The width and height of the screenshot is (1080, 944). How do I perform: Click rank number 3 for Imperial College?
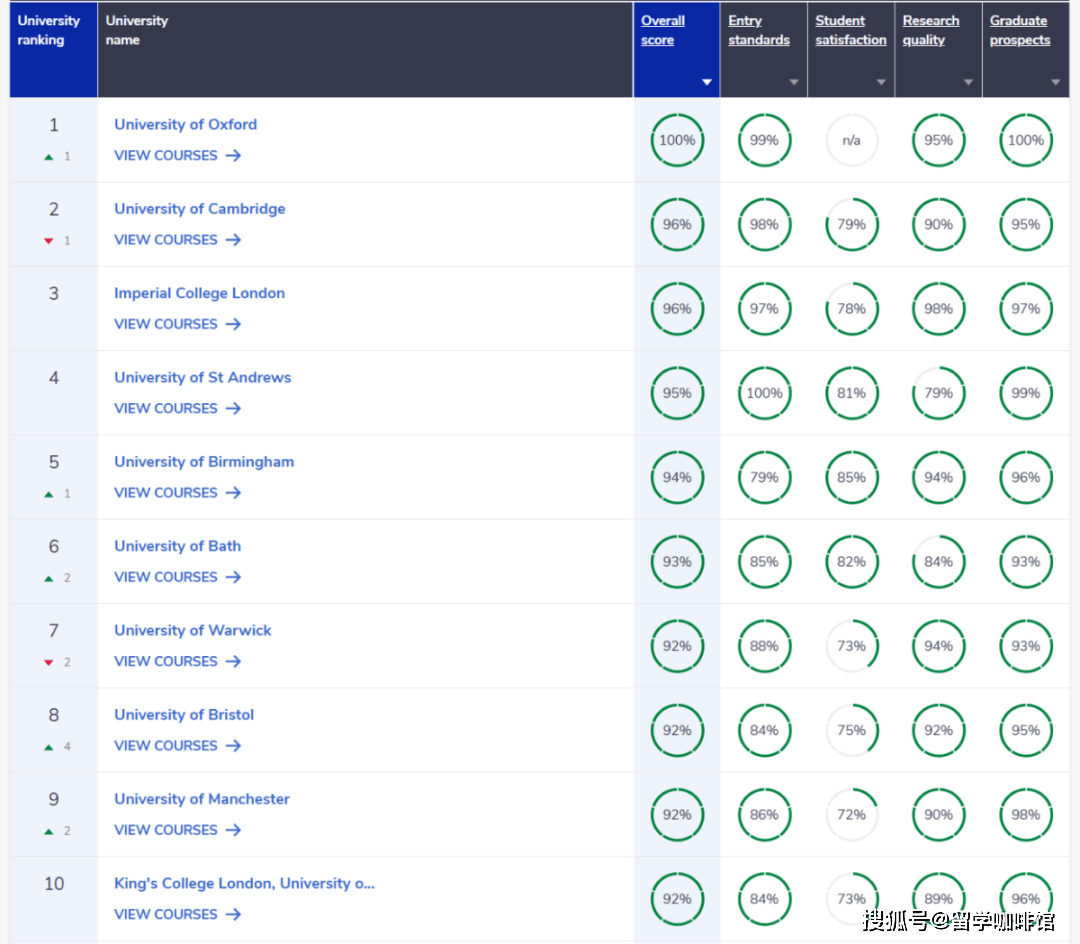tap(54, 294)
